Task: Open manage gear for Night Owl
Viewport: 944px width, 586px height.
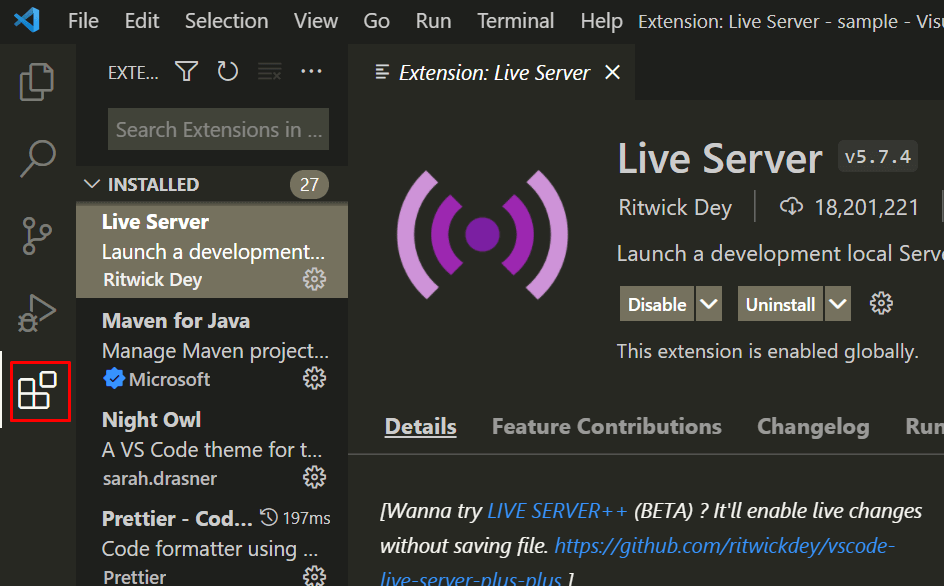Action: click(314, 477)
